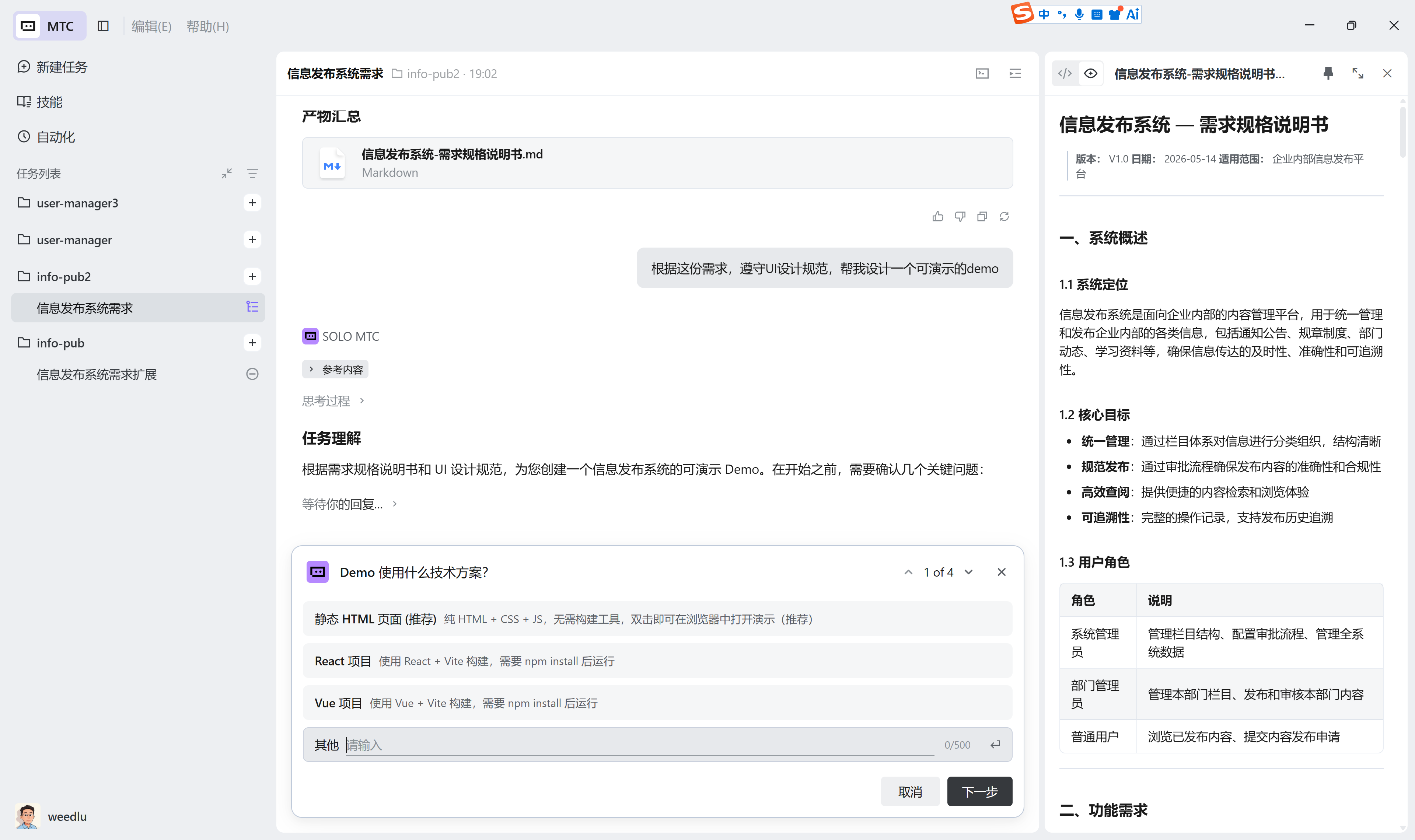Screen dimensions: 1415x840
Task: Add a task to user-manager folder
Action: click(252, 239)
